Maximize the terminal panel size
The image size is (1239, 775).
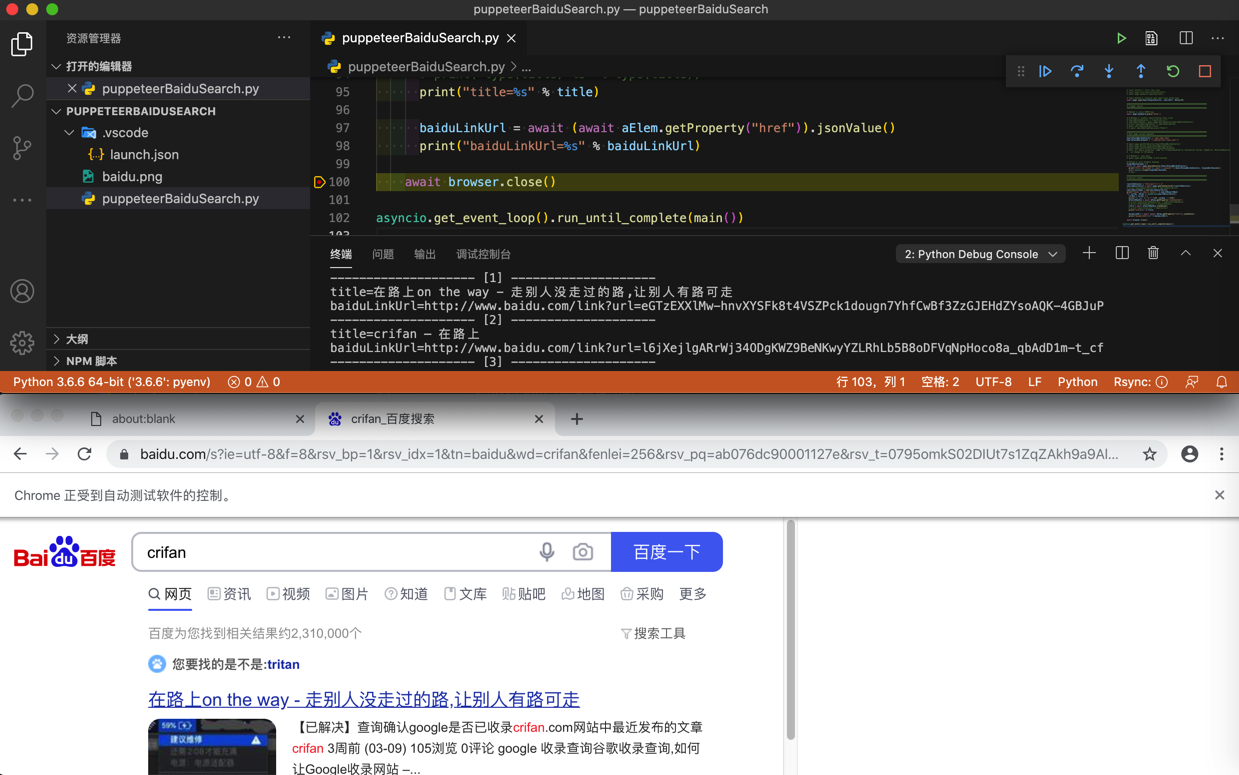1186,254
